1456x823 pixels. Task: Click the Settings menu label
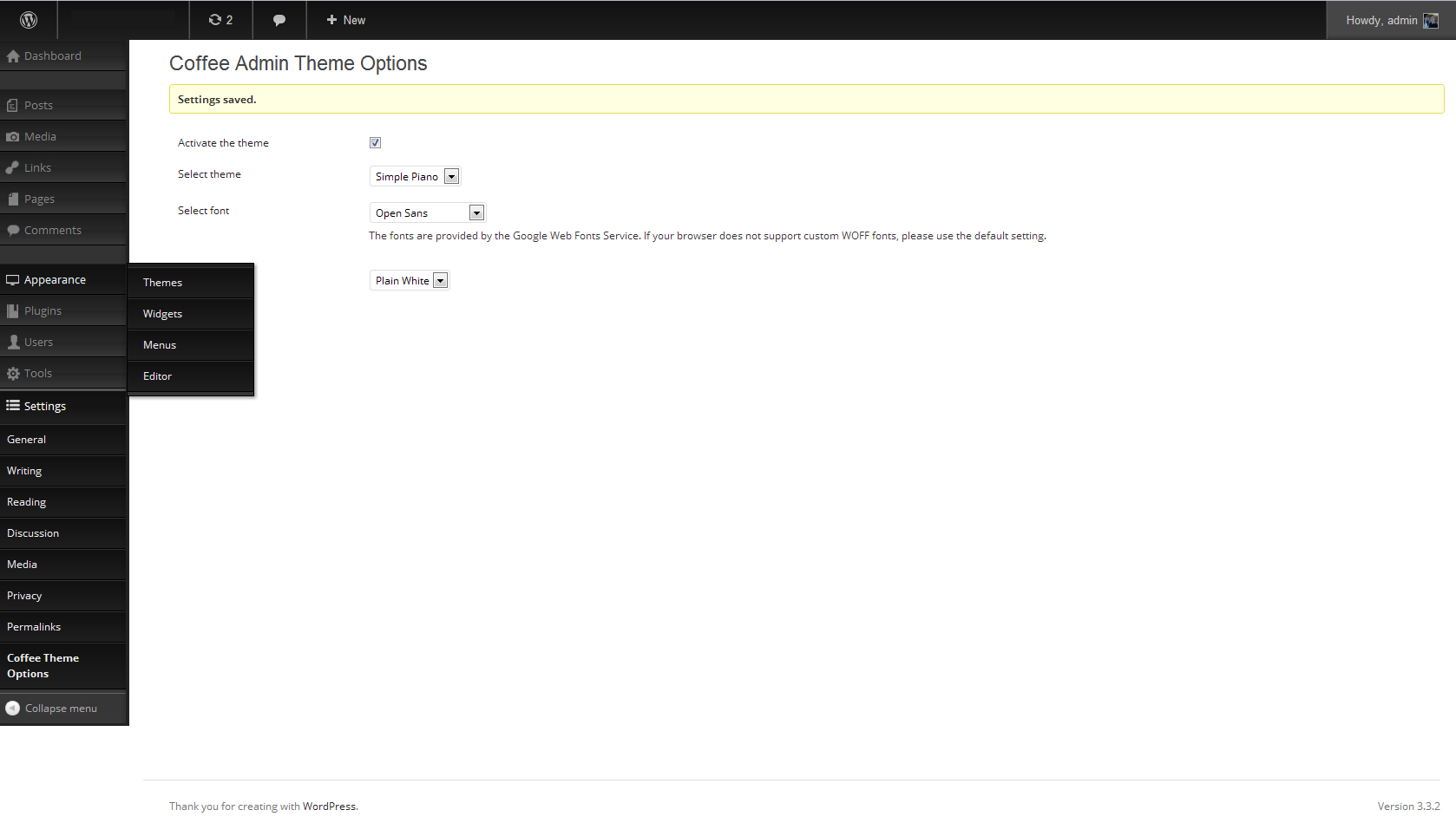pos(45,407)
